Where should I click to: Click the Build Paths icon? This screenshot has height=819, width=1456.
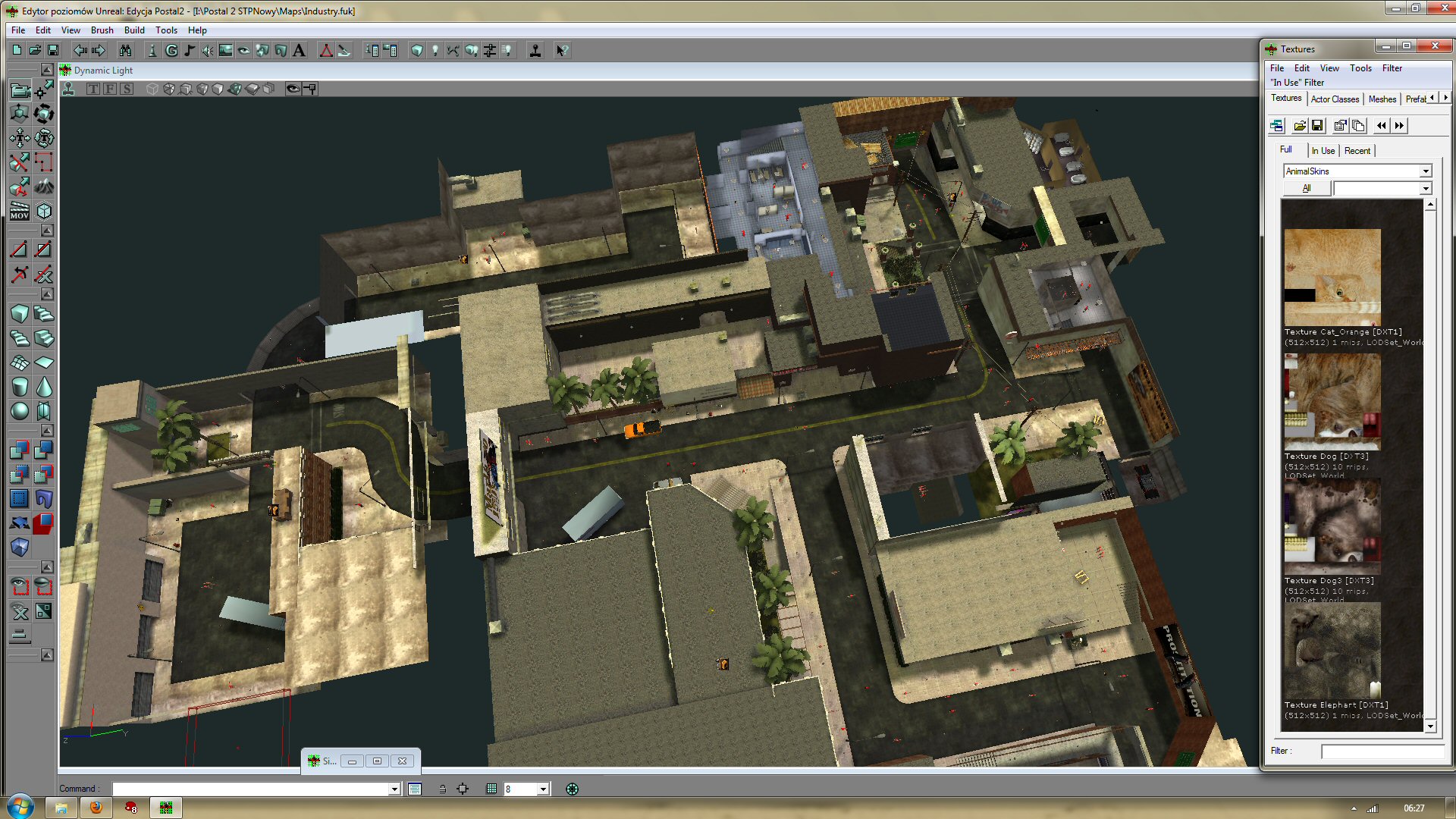[453, 50]
